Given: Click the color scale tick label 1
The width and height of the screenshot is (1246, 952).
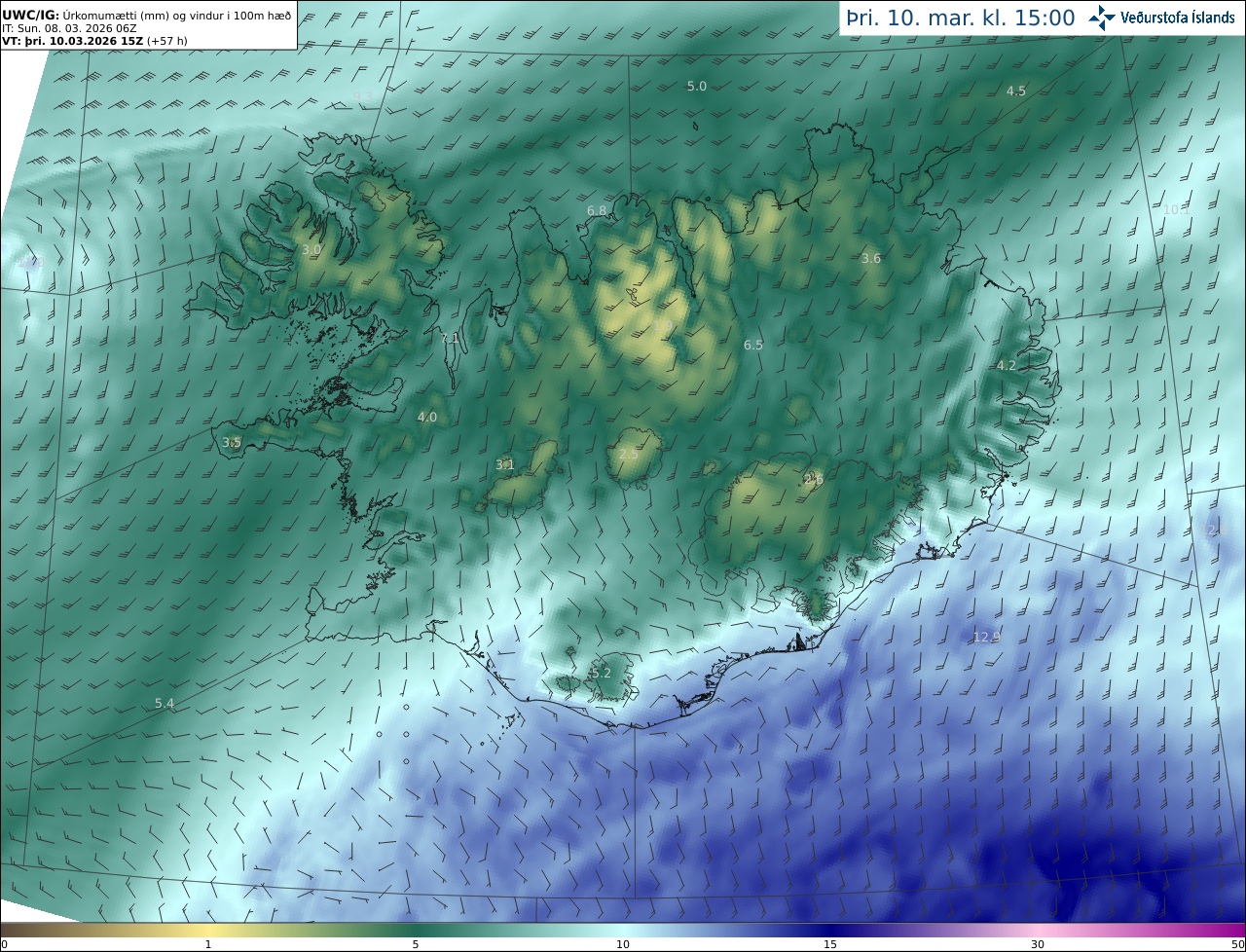Looking at the screenshot, I should [208, 944].
